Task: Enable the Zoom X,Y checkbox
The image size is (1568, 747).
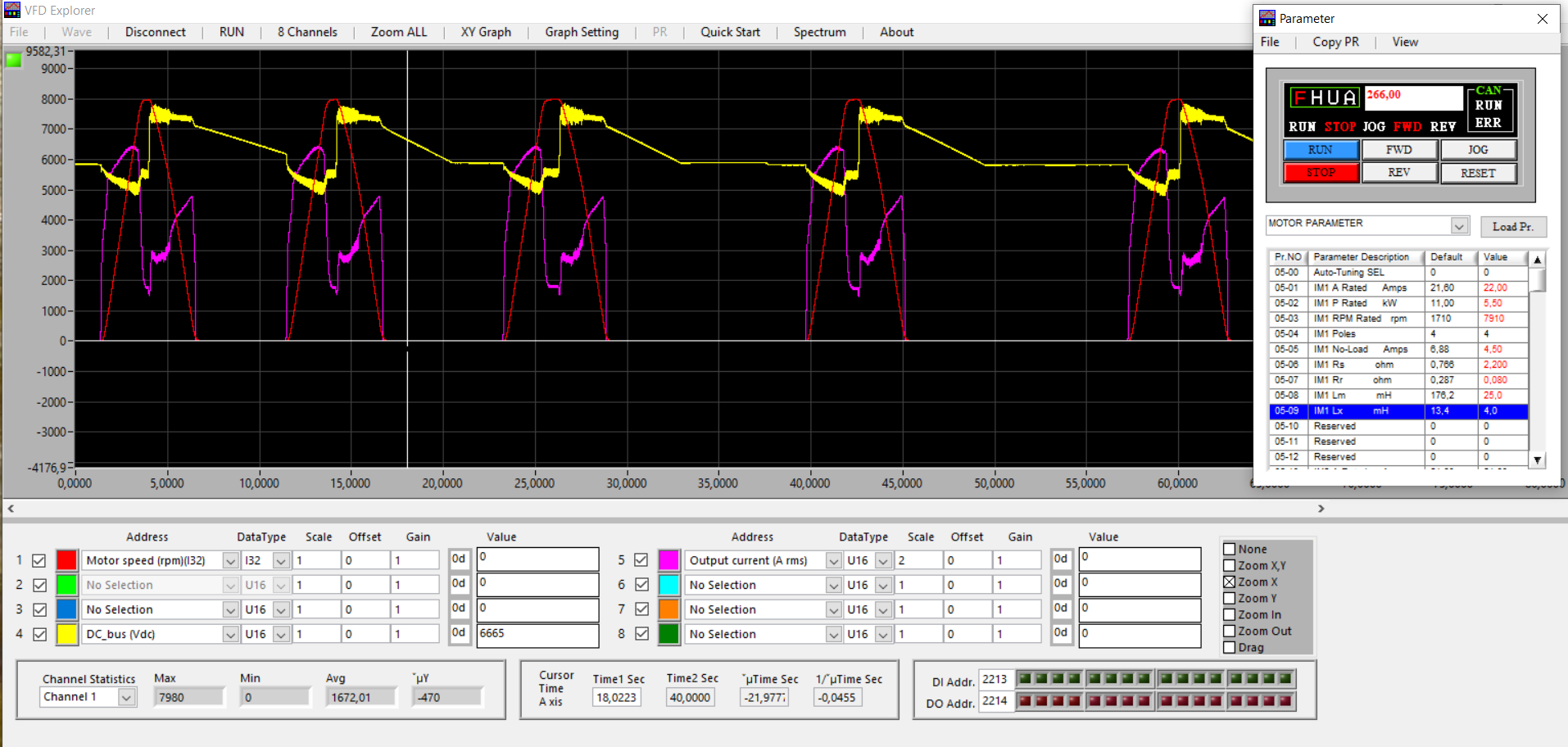Action: [x=1229, y=566]
